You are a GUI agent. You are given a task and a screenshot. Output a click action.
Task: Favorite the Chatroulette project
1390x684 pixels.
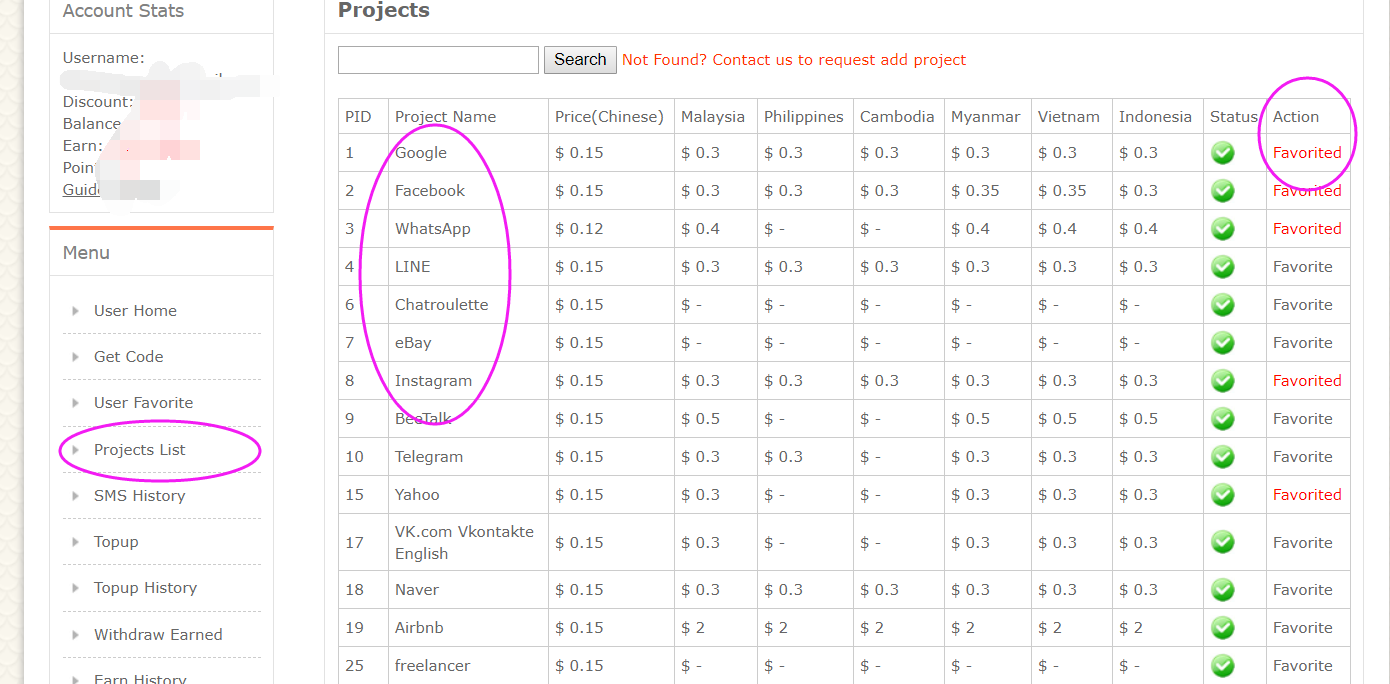[x=1302, y=305]
